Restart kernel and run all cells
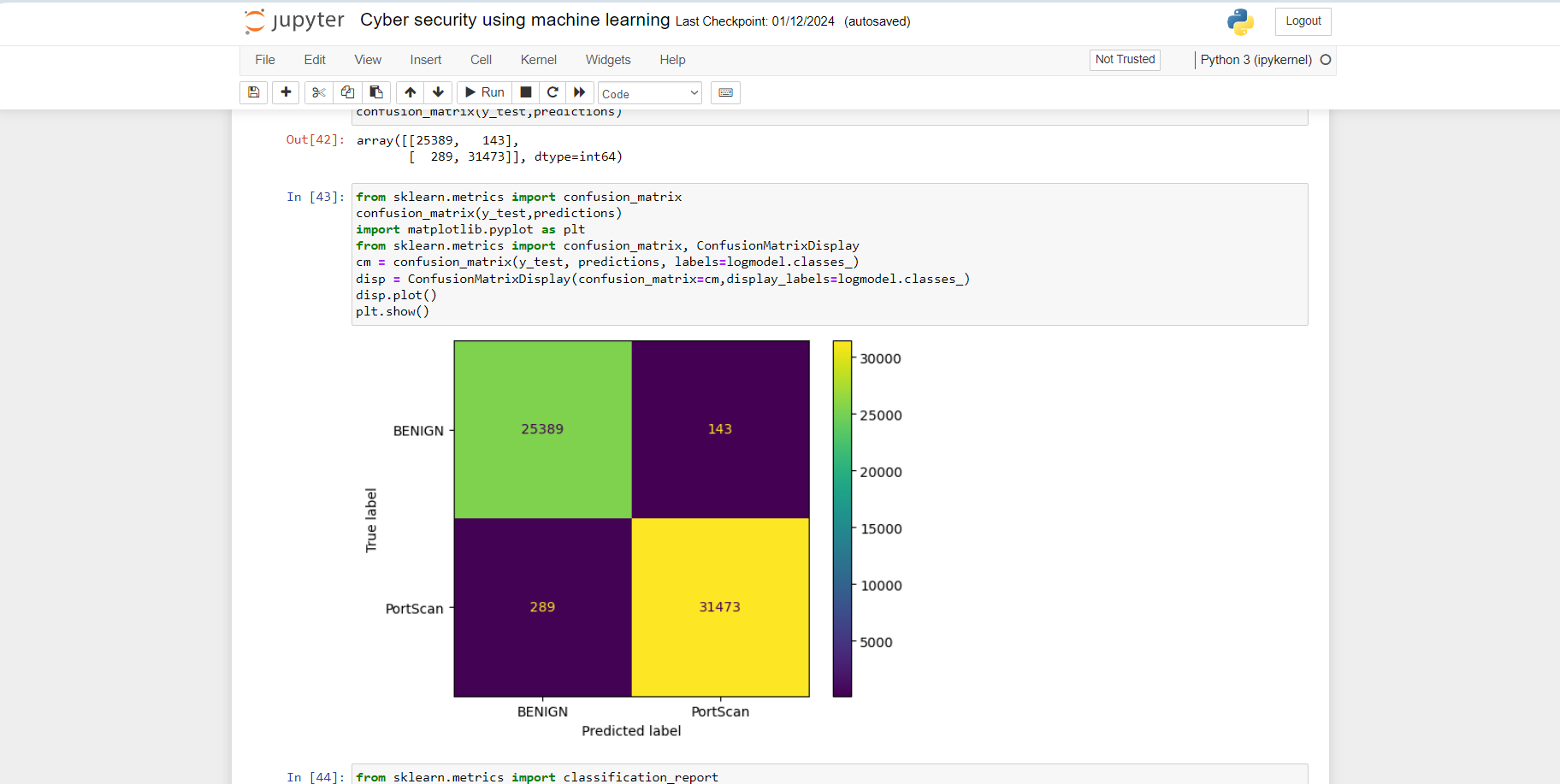Viewport: 1560px width, 784px height. 580,92
